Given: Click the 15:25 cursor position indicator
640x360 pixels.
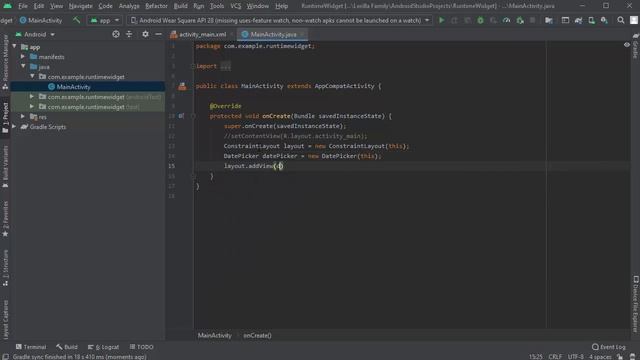Looking at the screenshot, I should pos(536,357).
